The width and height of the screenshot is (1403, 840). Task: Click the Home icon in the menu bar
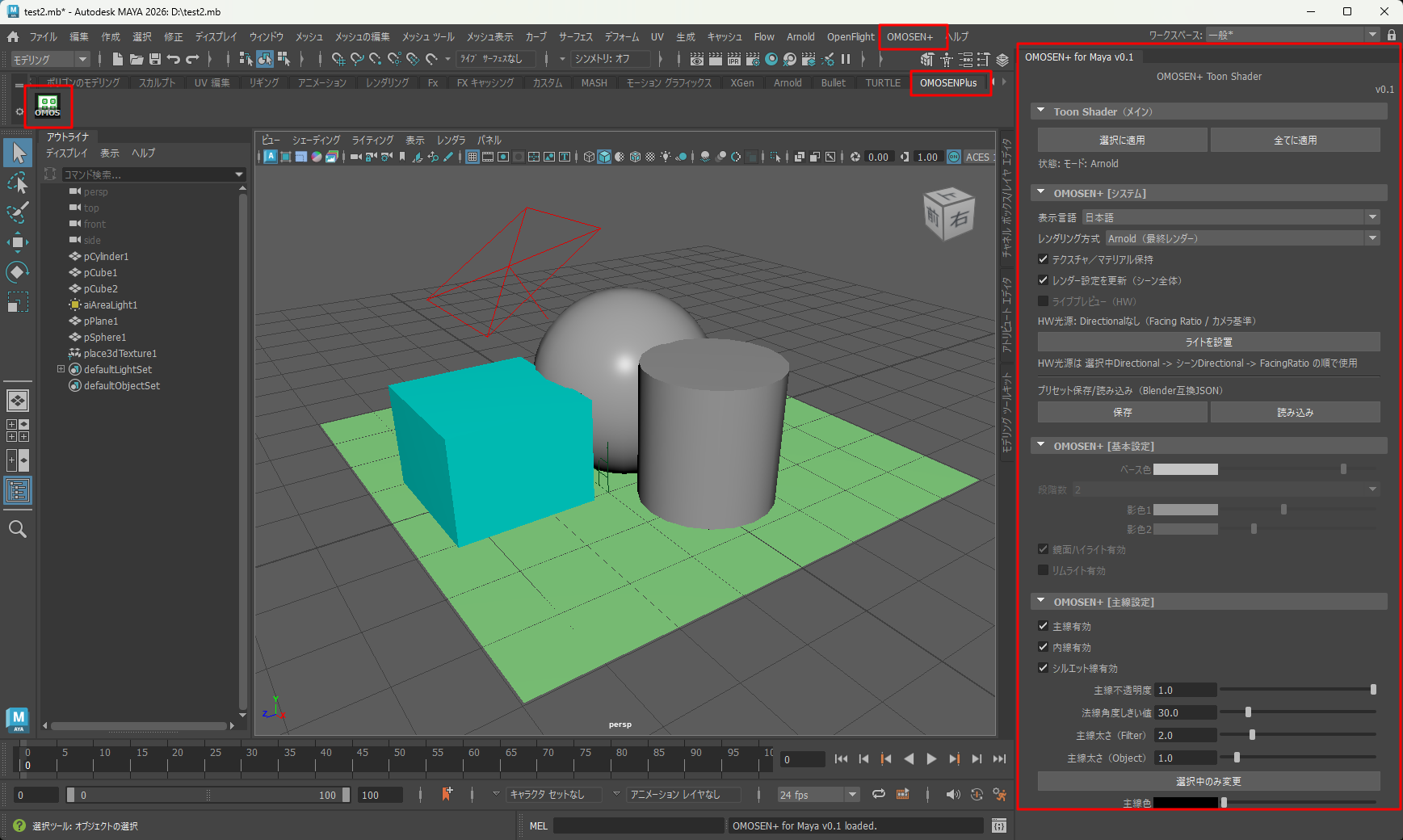[x=13, y=36]
